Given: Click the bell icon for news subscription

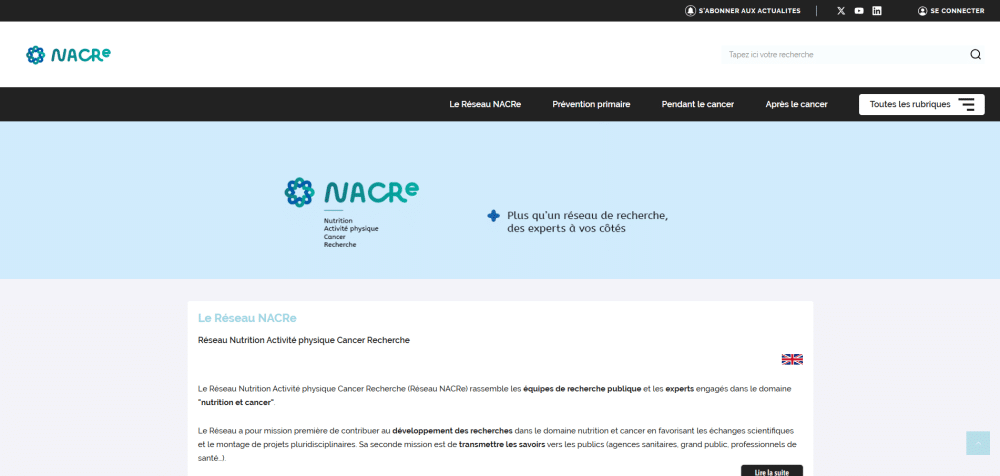Looking at the screenshot, I should click(x=690, y=11).
